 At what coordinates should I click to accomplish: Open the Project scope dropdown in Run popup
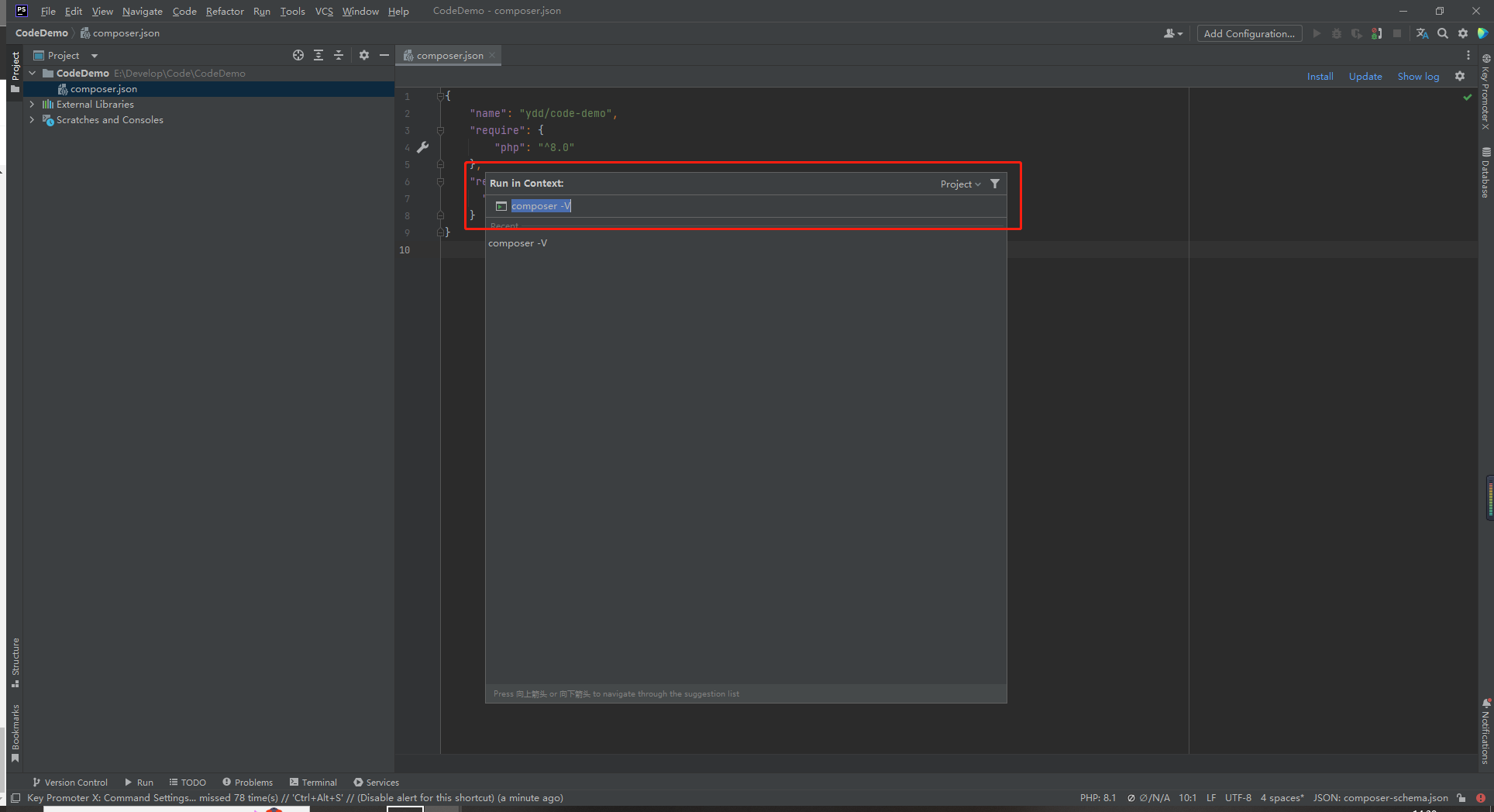click(x=960, y=184)
